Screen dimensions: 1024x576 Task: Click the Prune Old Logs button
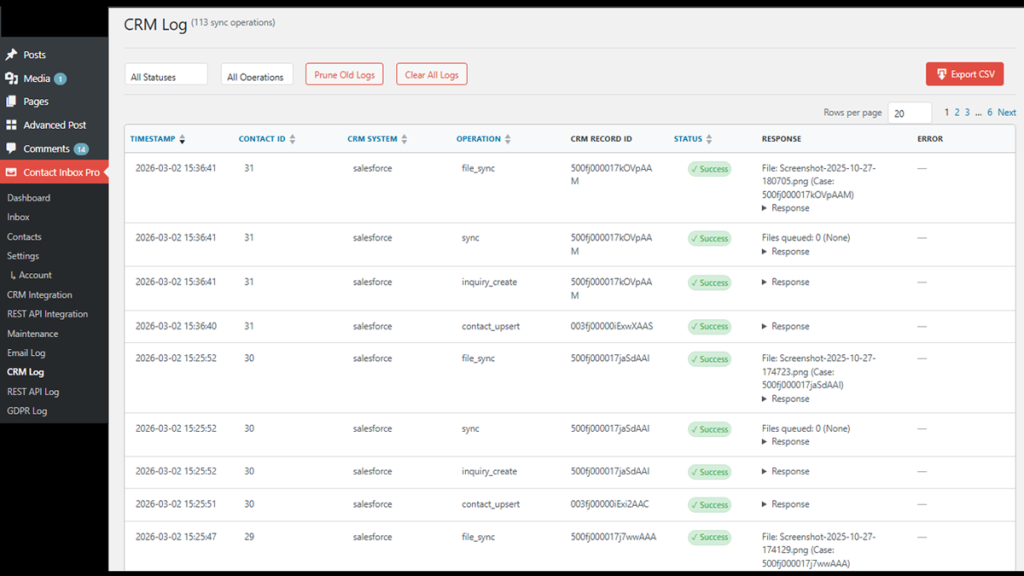344,75
